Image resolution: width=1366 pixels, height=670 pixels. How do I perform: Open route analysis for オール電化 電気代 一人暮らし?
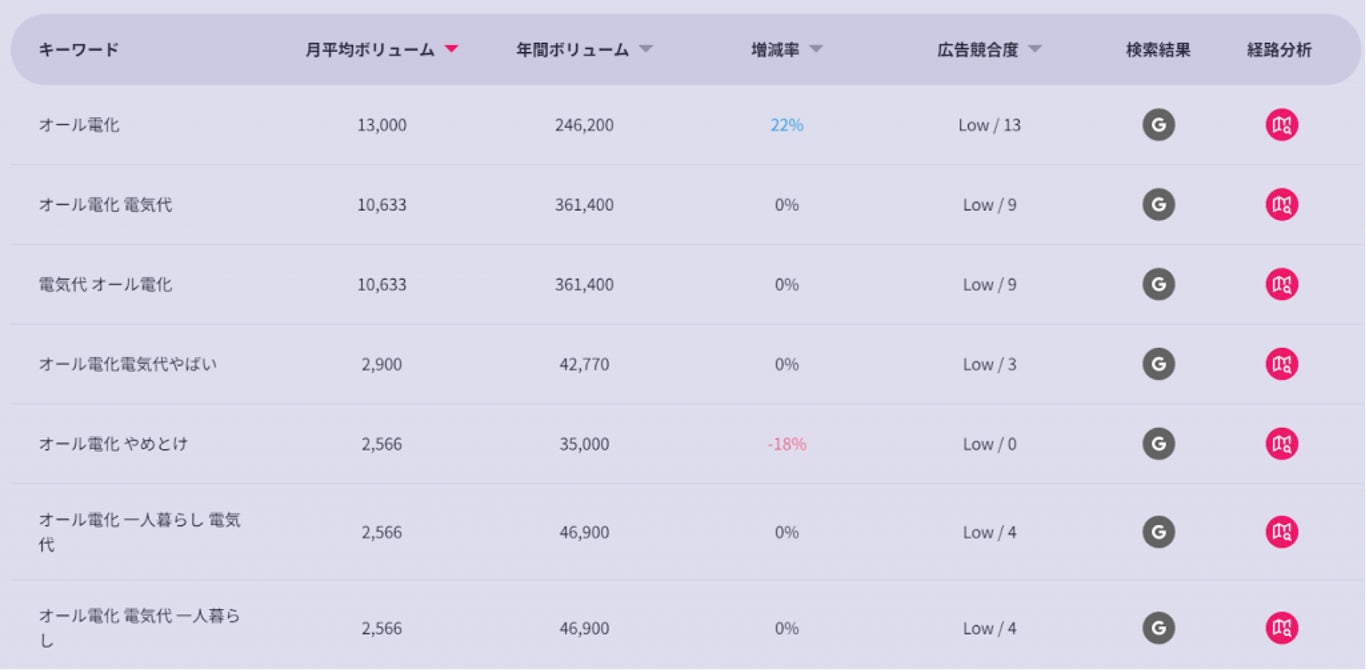pyautogui.click(x=1281, y=628)
